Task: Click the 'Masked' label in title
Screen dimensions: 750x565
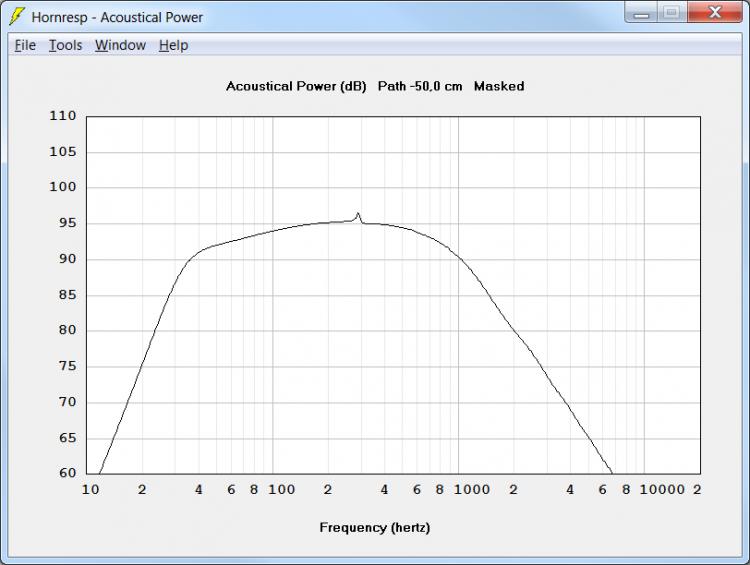Action: 499,87
